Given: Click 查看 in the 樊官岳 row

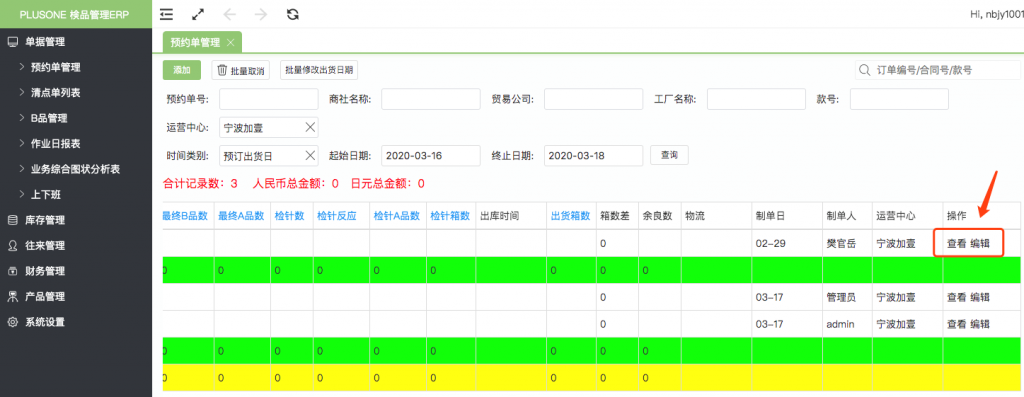Looking at the screenshot, I should pyautogui.click(x=956, y=244).
